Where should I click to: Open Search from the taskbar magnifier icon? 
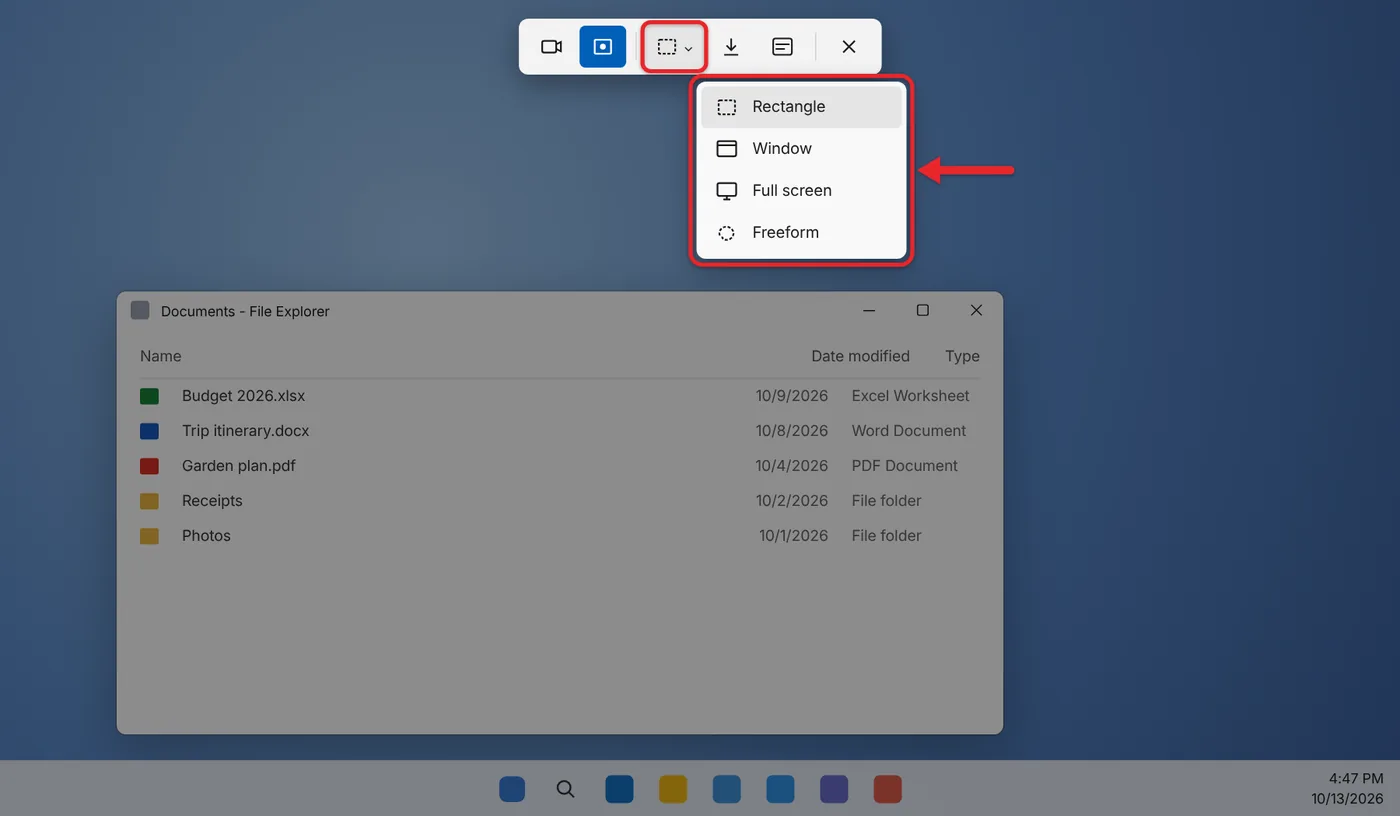565,789
